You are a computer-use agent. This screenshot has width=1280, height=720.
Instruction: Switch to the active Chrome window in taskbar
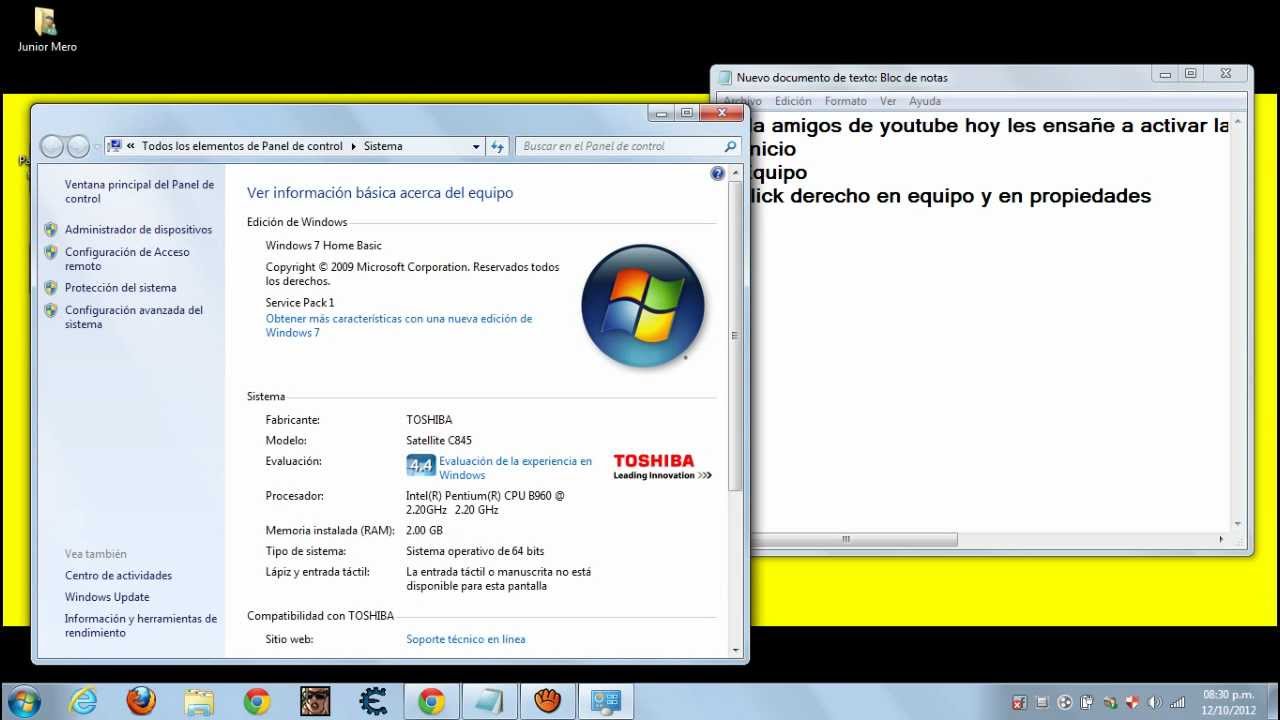pyautogui.click(x=432, y=702)
